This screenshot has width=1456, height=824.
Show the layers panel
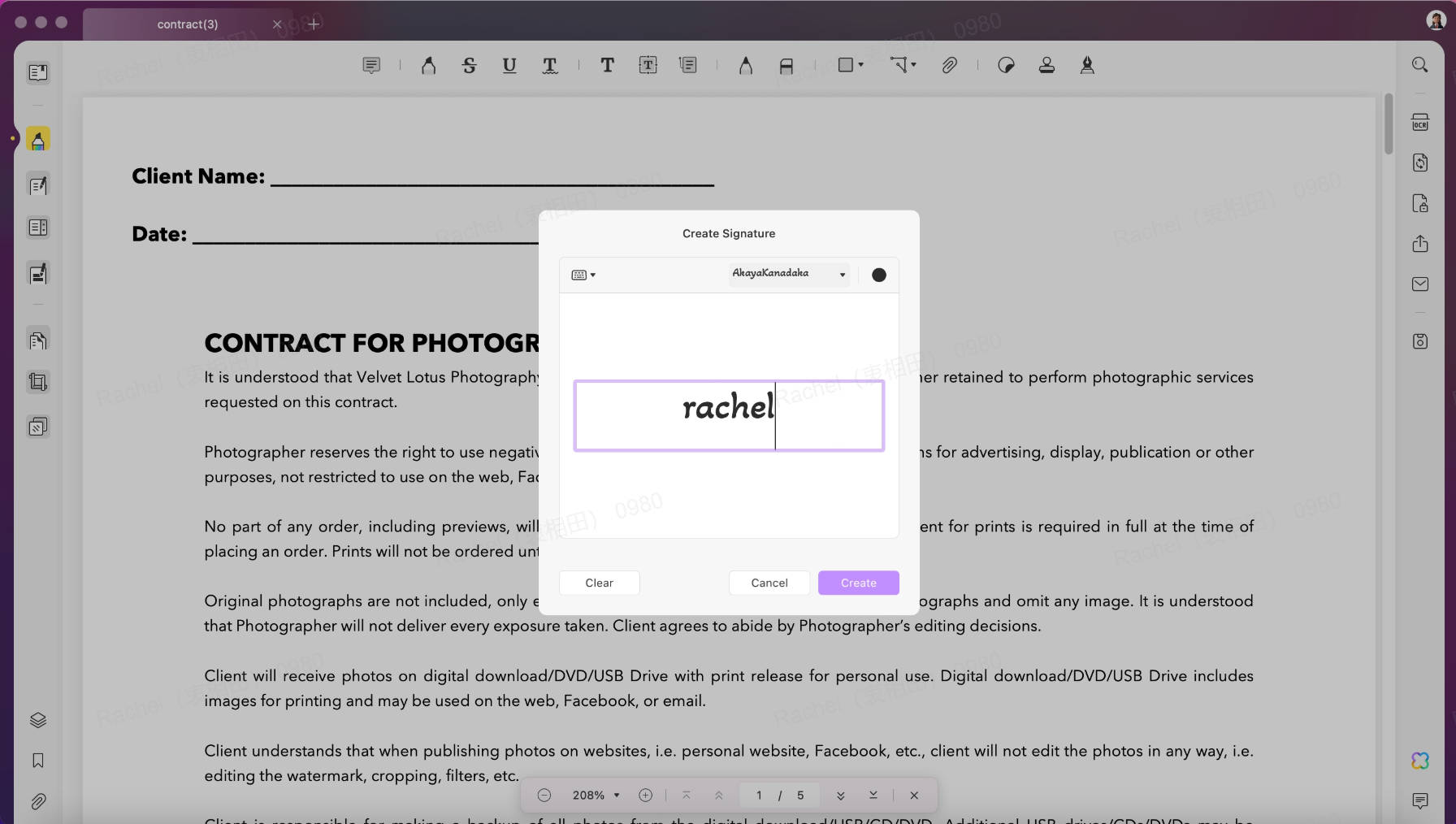click(38, 720)
